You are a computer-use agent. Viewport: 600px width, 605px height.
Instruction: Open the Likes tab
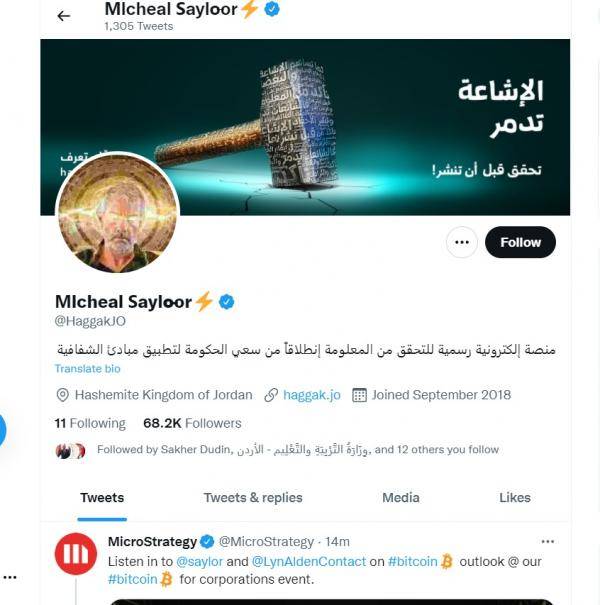(x=515, y=498)
